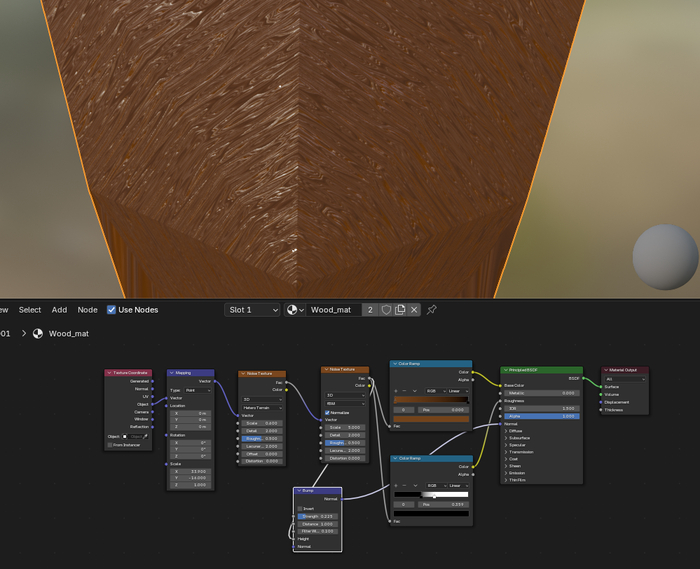Open the Slot 1 dropdown
700x569 pixels.
(252, 310)
